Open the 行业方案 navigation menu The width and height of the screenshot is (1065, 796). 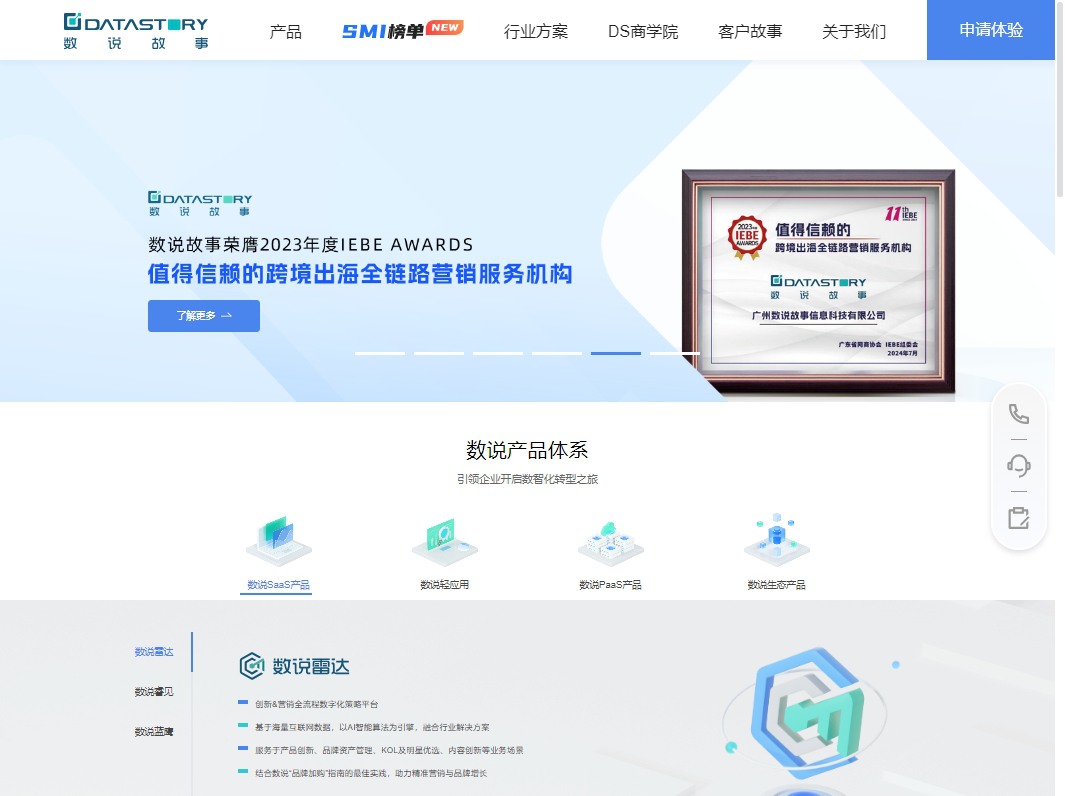point(536,31)
